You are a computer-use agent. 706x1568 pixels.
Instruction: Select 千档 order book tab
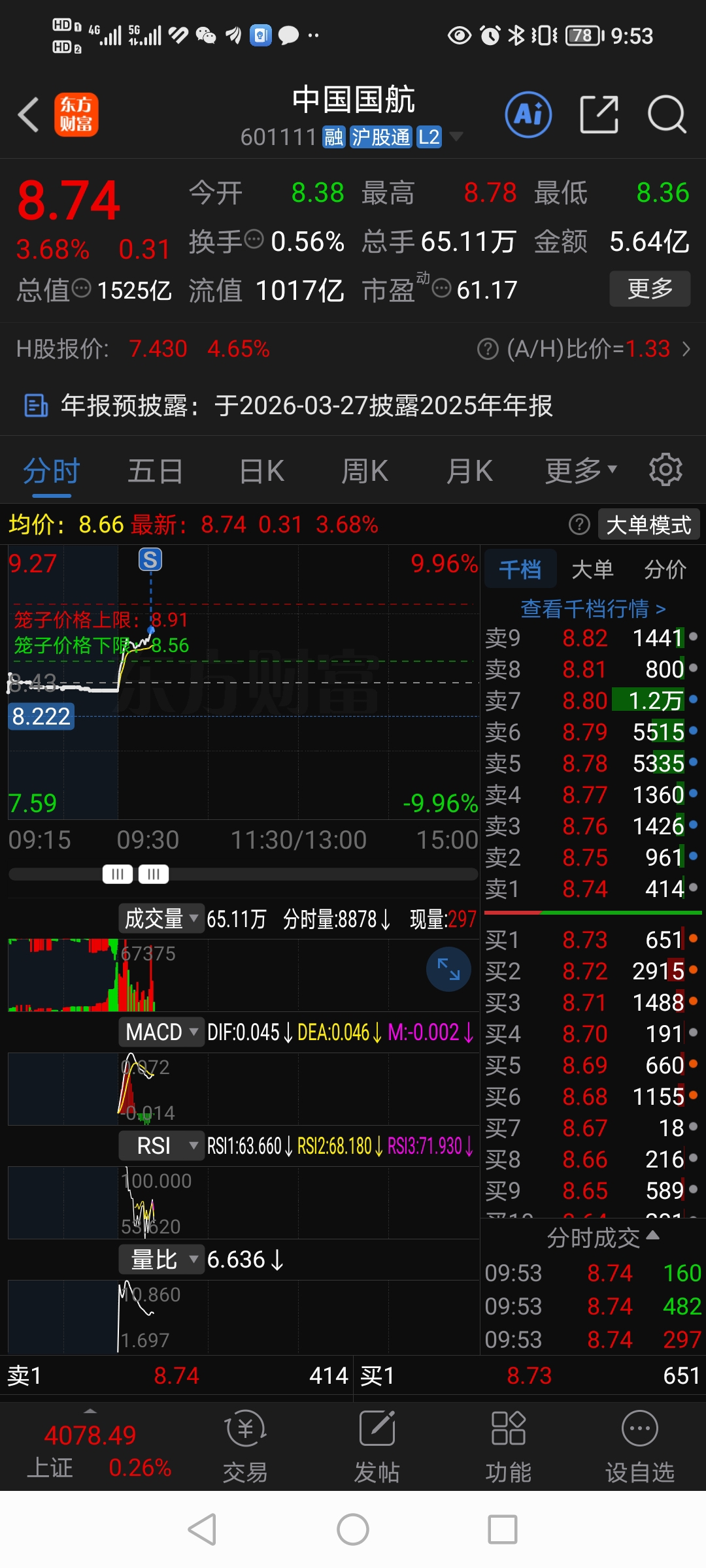click(520, 569)
